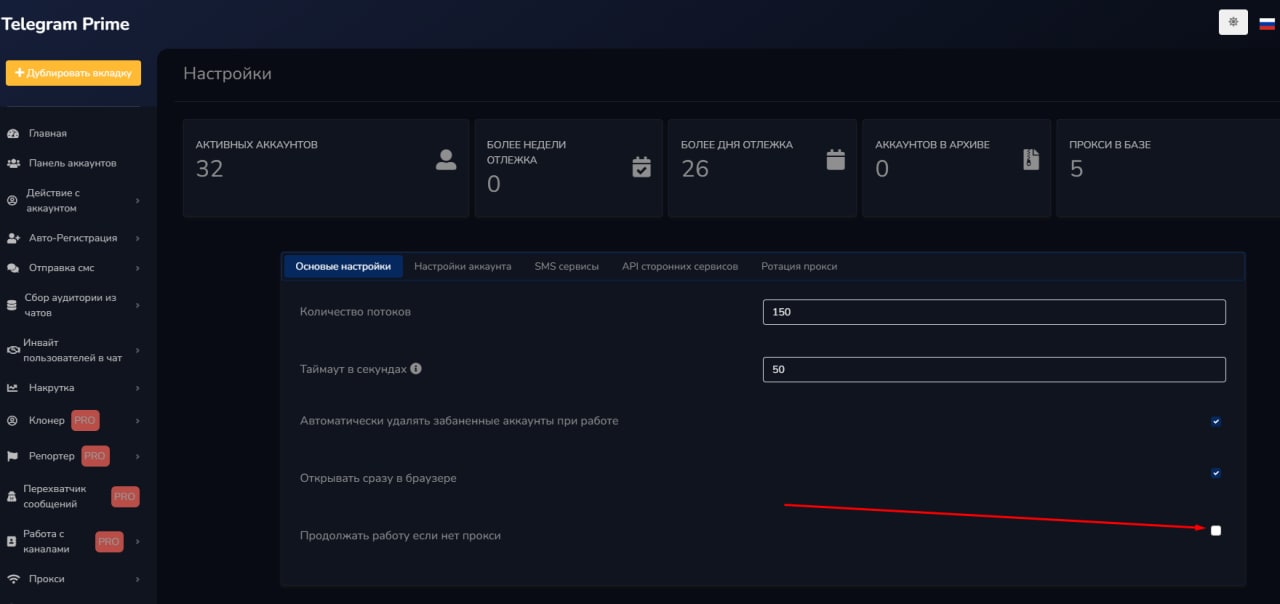
Task: Click the calendar icon on Более дня отлежка card
Action: (835, 160)
